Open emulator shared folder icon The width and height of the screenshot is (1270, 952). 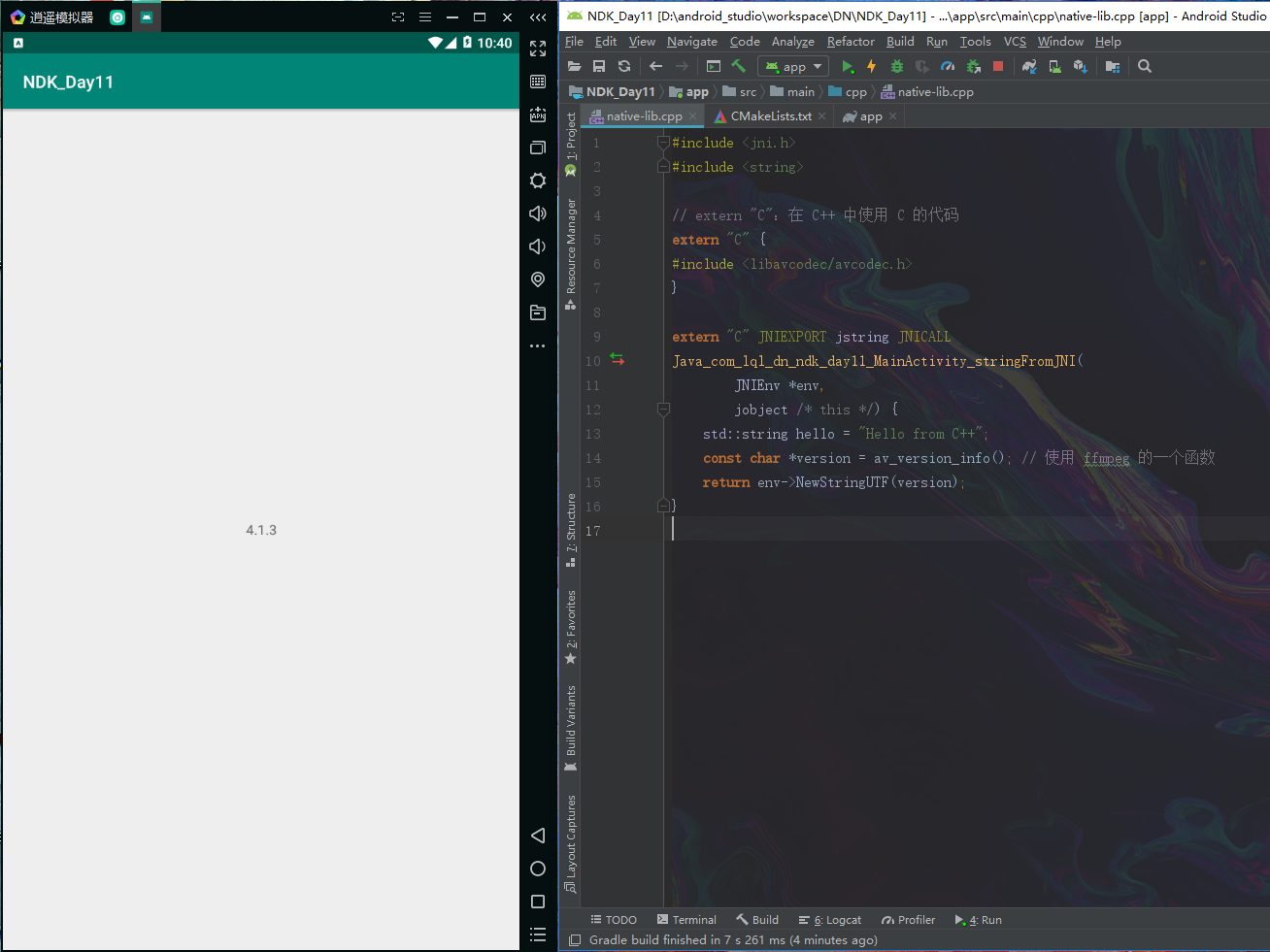538,312
